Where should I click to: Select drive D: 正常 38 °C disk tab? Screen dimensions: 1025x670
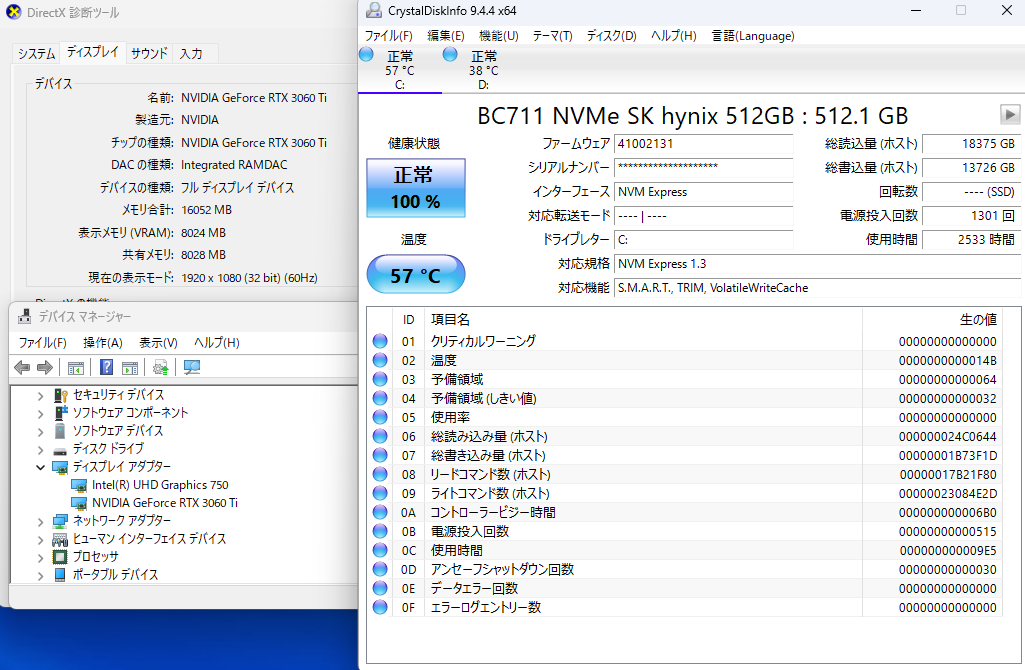point(483,69)
